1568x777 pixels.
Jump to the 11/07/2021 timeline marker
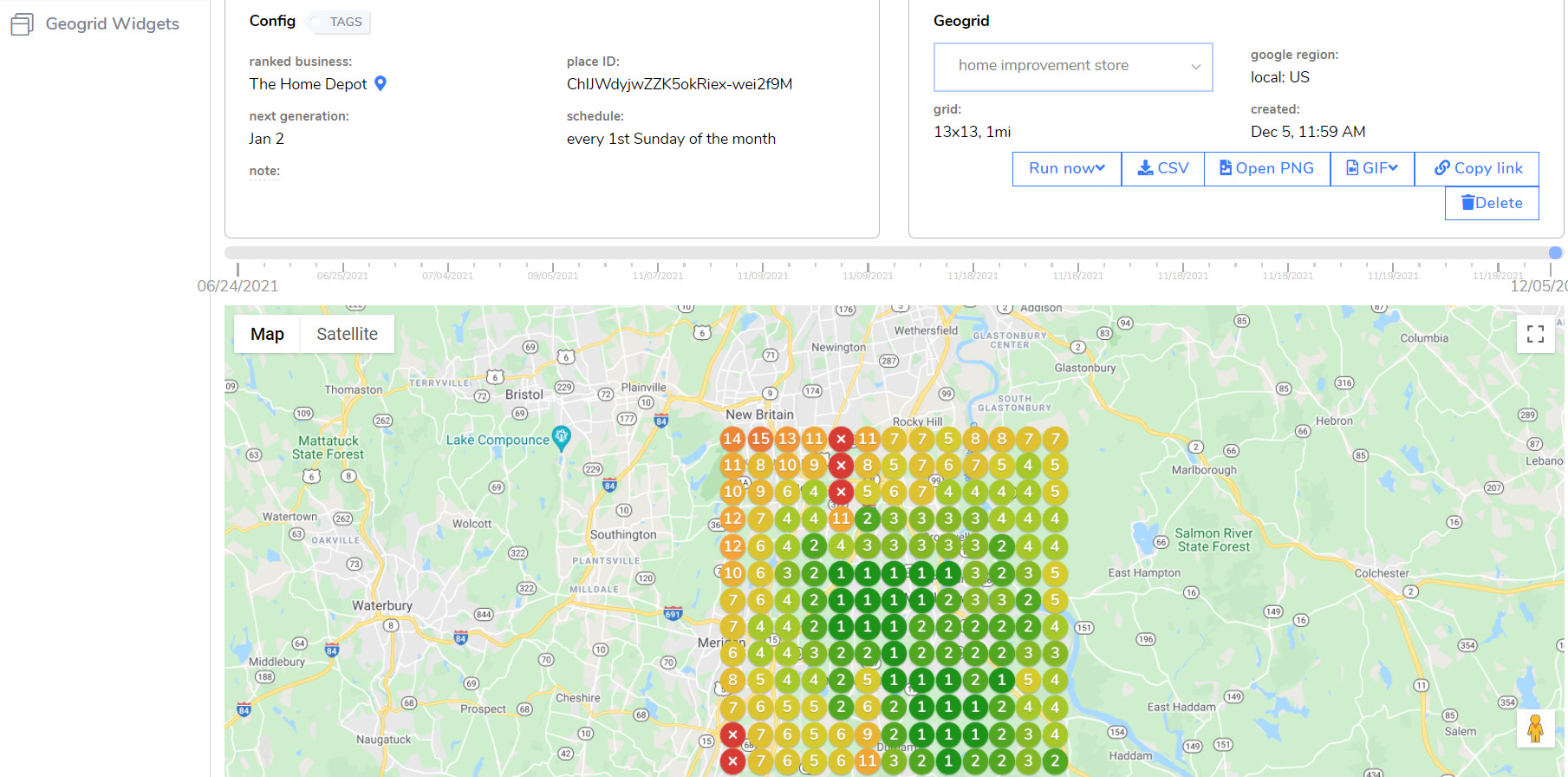point(658,275)
